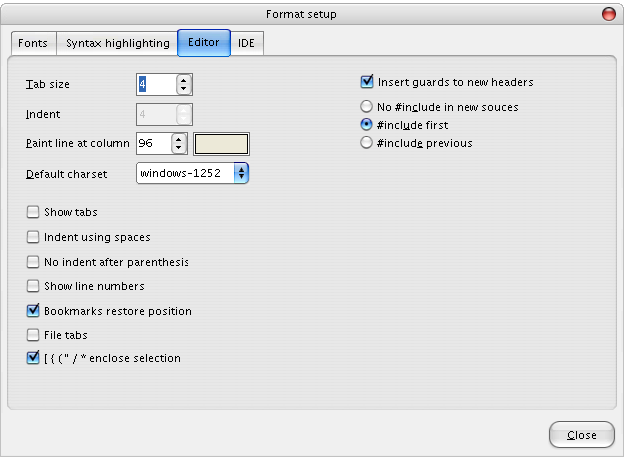Enable File tabs option
The width and height of the screenshot is (624, 457).
tap(34, 335)
